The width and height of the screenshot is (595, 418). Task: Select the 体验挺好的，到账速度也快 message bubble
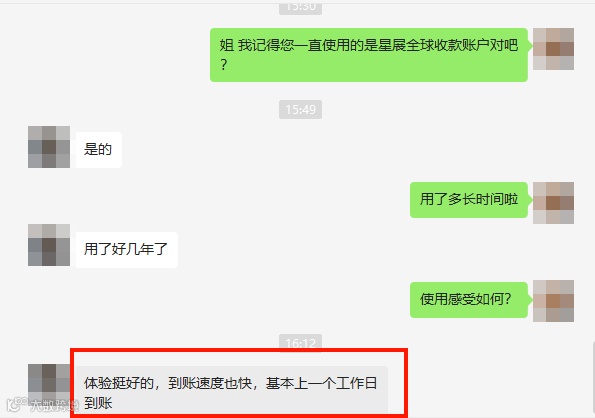pyautogui.click(x=232, y=391)
